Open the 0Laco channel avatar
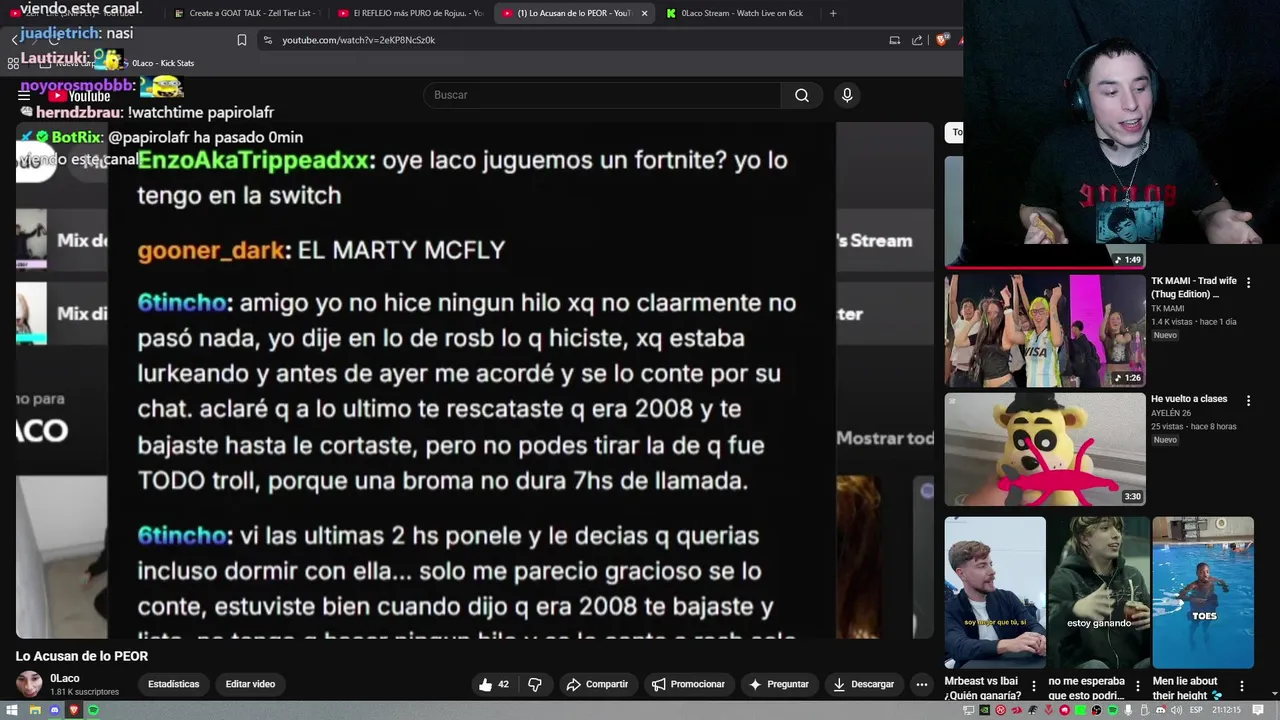This screenshot has width=1280, height=720. [29, 684]
